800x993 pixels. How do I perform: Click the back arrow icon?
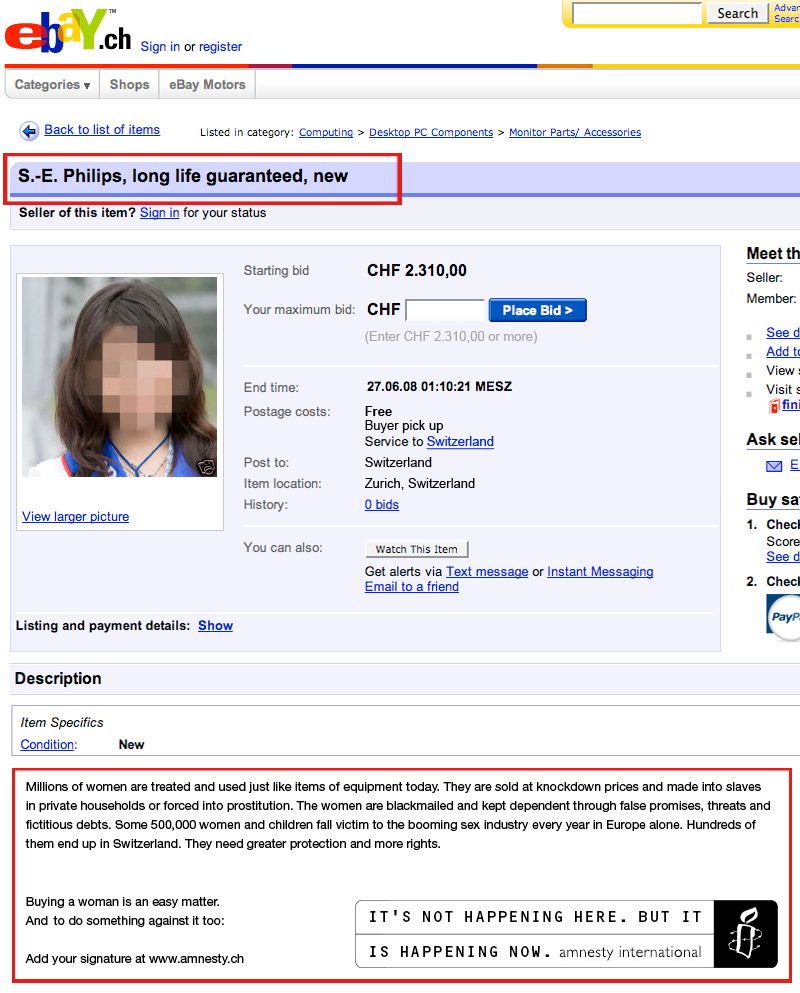(29, 131)
